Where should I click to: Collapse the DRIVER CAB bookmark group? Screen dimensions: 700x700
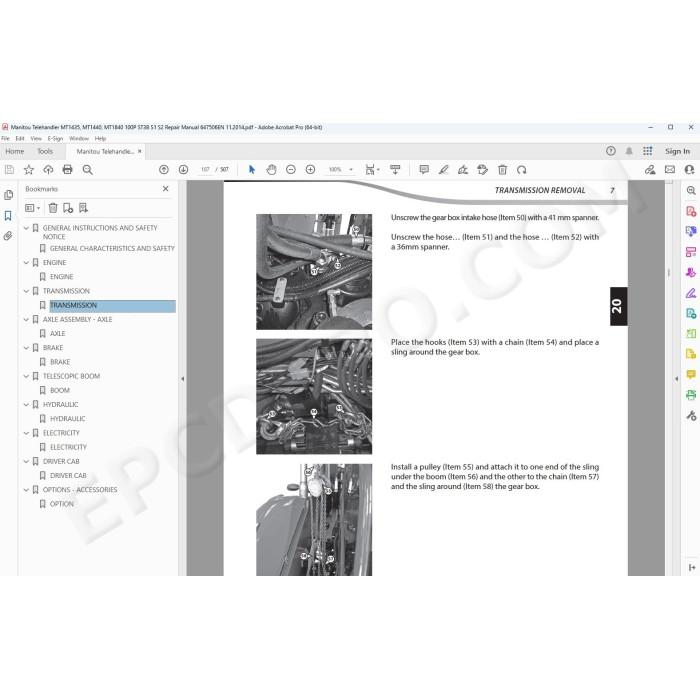pyautogui.click(x=26, y=461)
